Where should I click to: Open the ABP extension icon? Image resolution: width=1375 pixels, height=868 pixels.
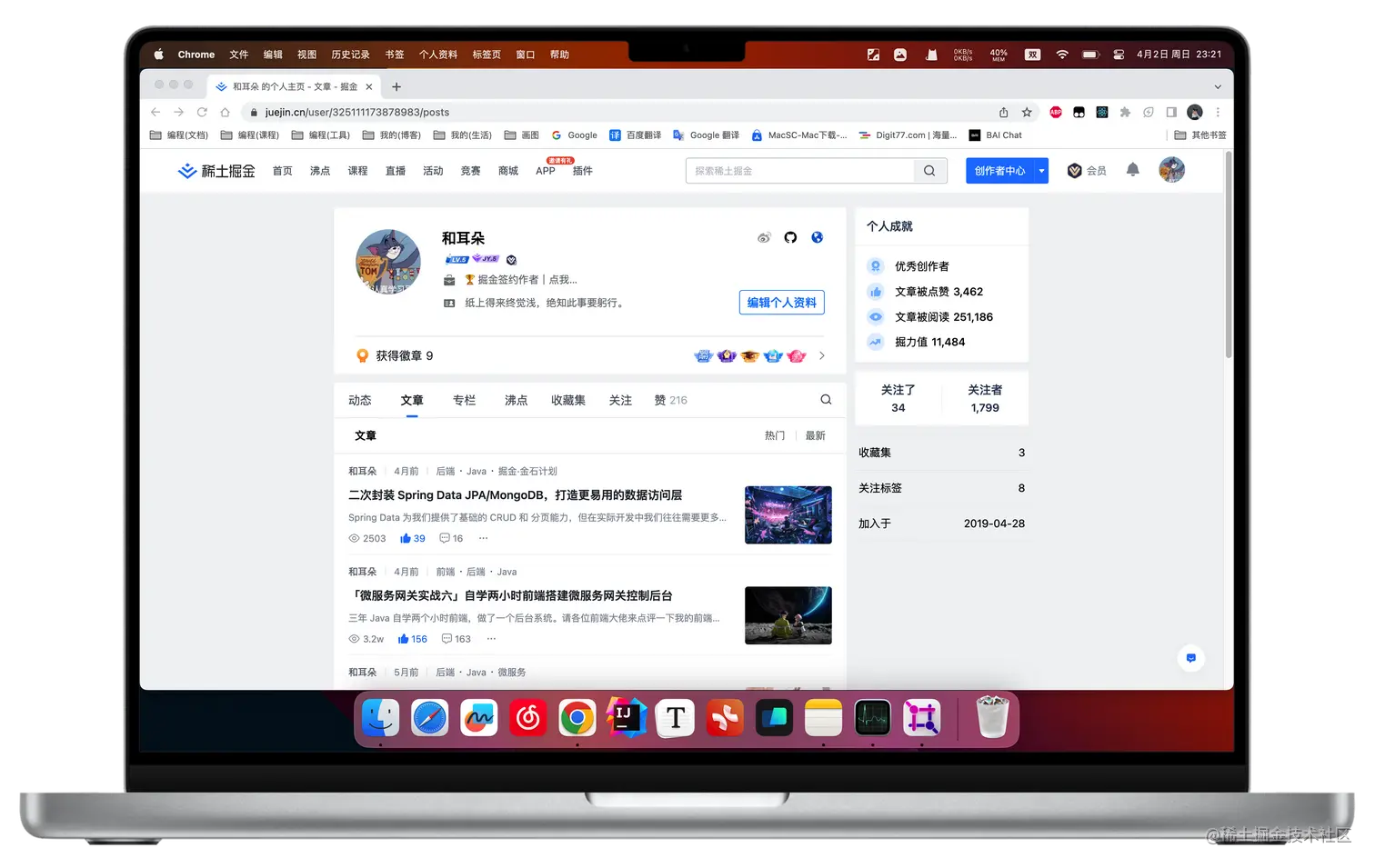pos(1056,113)
